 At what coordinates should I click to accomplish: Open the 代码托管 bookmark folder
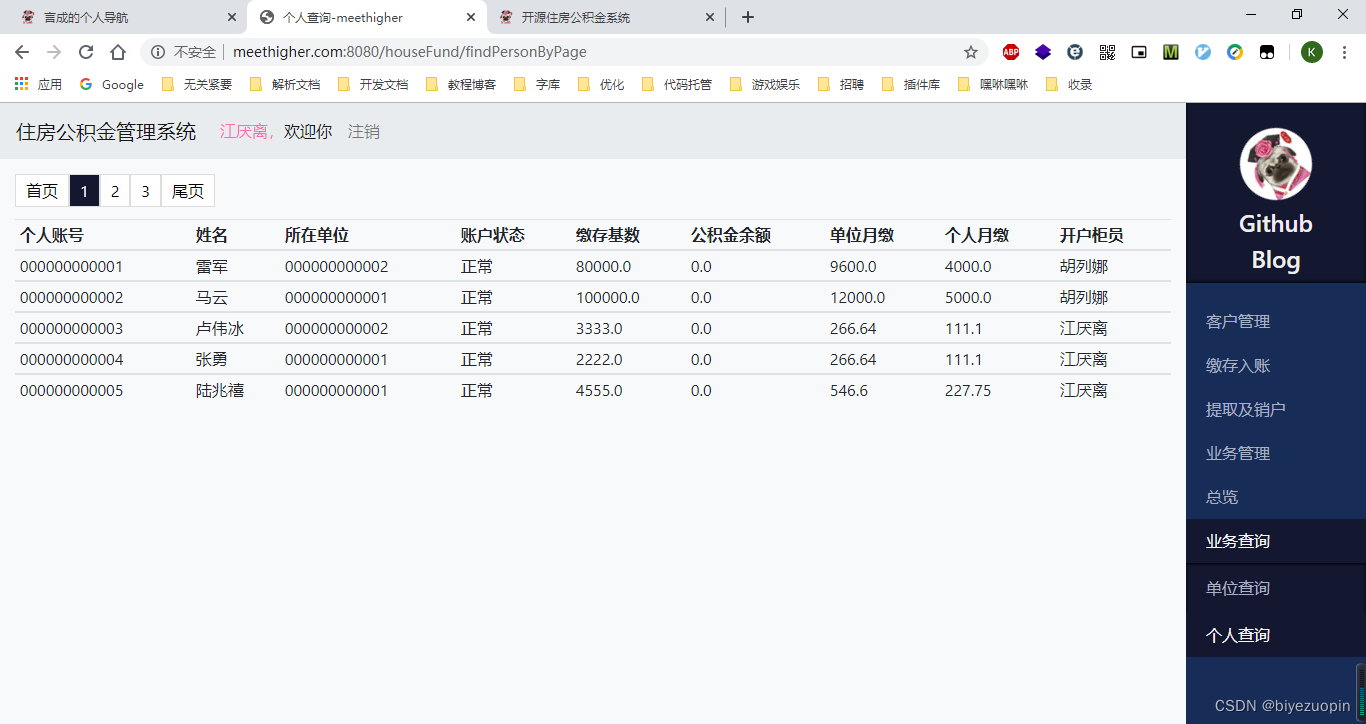(x=677, y=84)
